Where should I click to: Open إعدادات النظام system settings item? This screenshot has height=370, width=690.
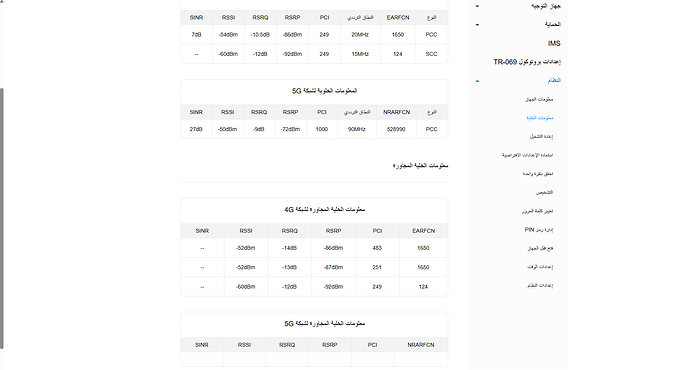[540, 286]
